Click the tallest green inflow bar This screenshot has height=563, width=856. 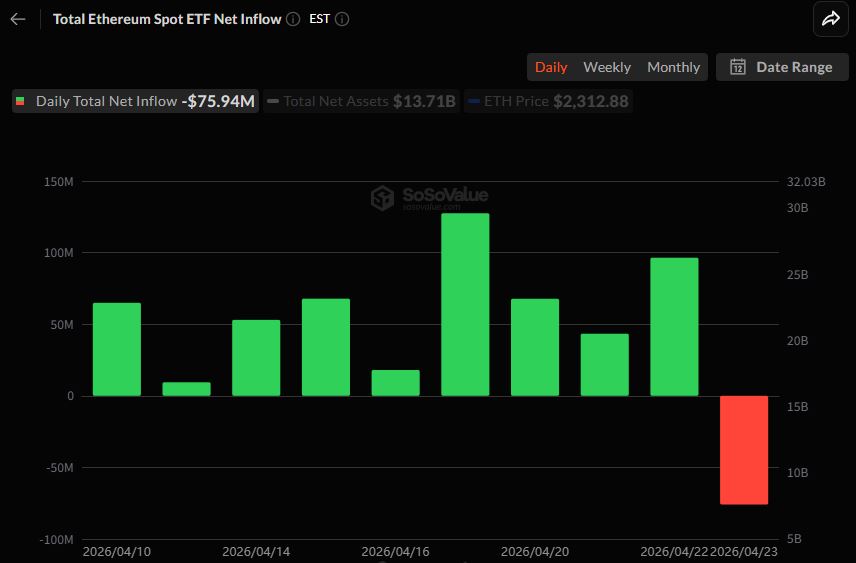point(465,304)
